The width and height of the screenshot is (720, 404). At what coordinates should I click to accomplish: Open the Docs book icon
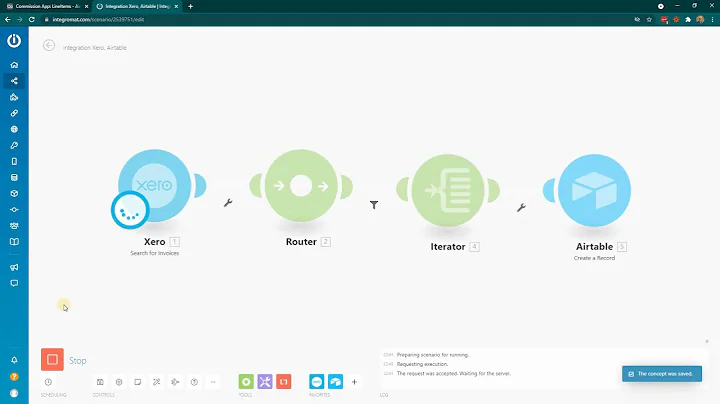tap(14, 241)
